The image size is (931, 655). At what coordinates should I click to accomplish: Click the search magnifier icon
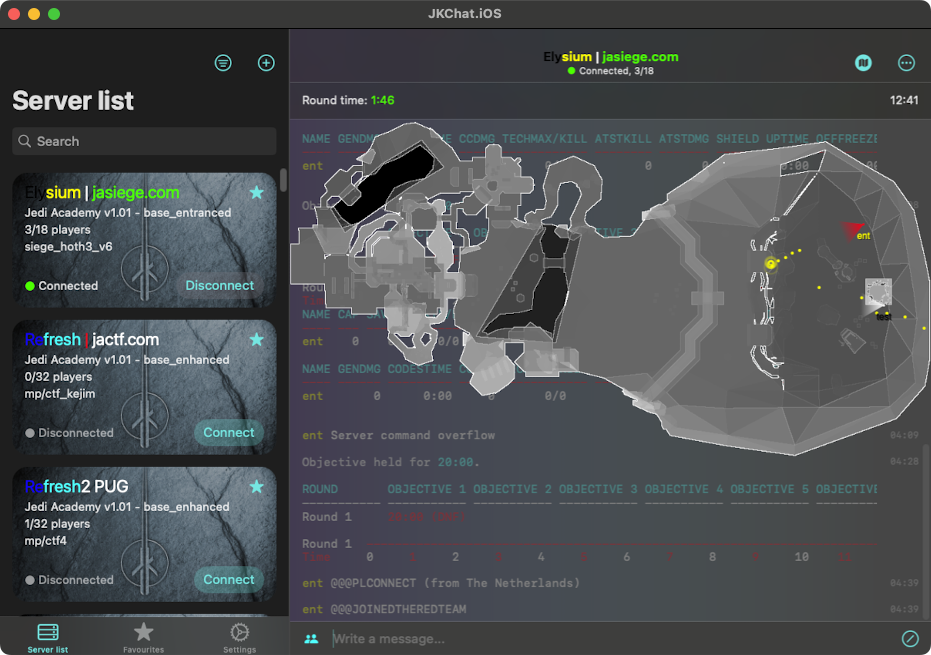[x=24, y=141]
